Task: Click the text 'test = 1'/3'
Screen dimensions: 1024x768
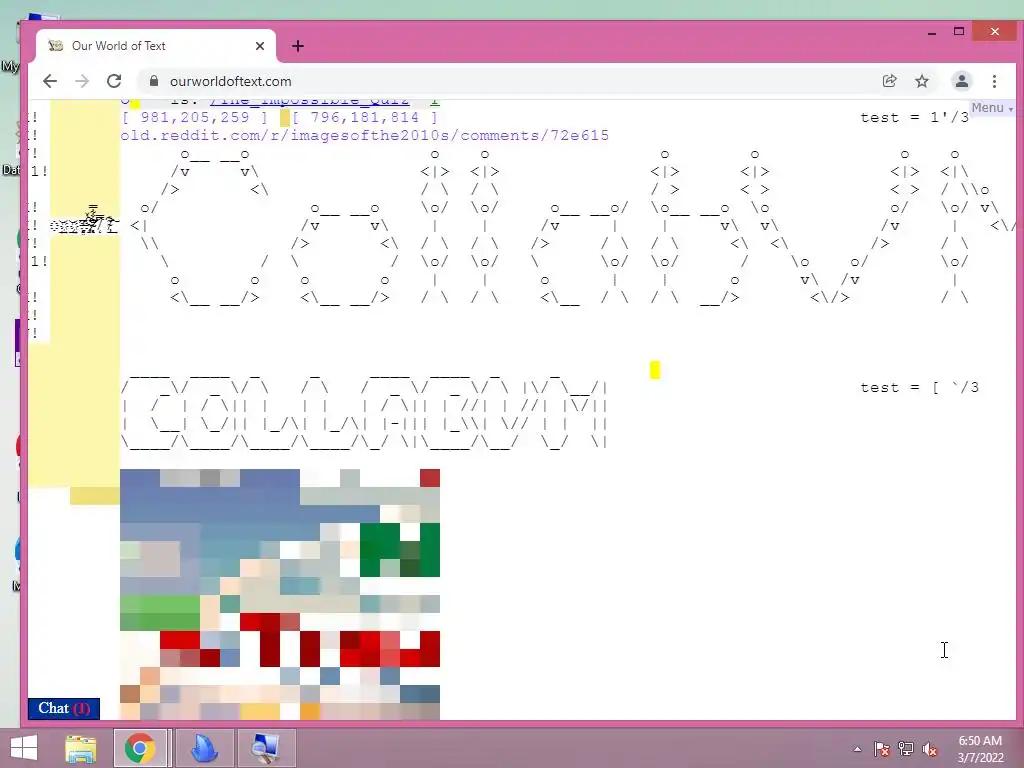Action: coord(914,118)
